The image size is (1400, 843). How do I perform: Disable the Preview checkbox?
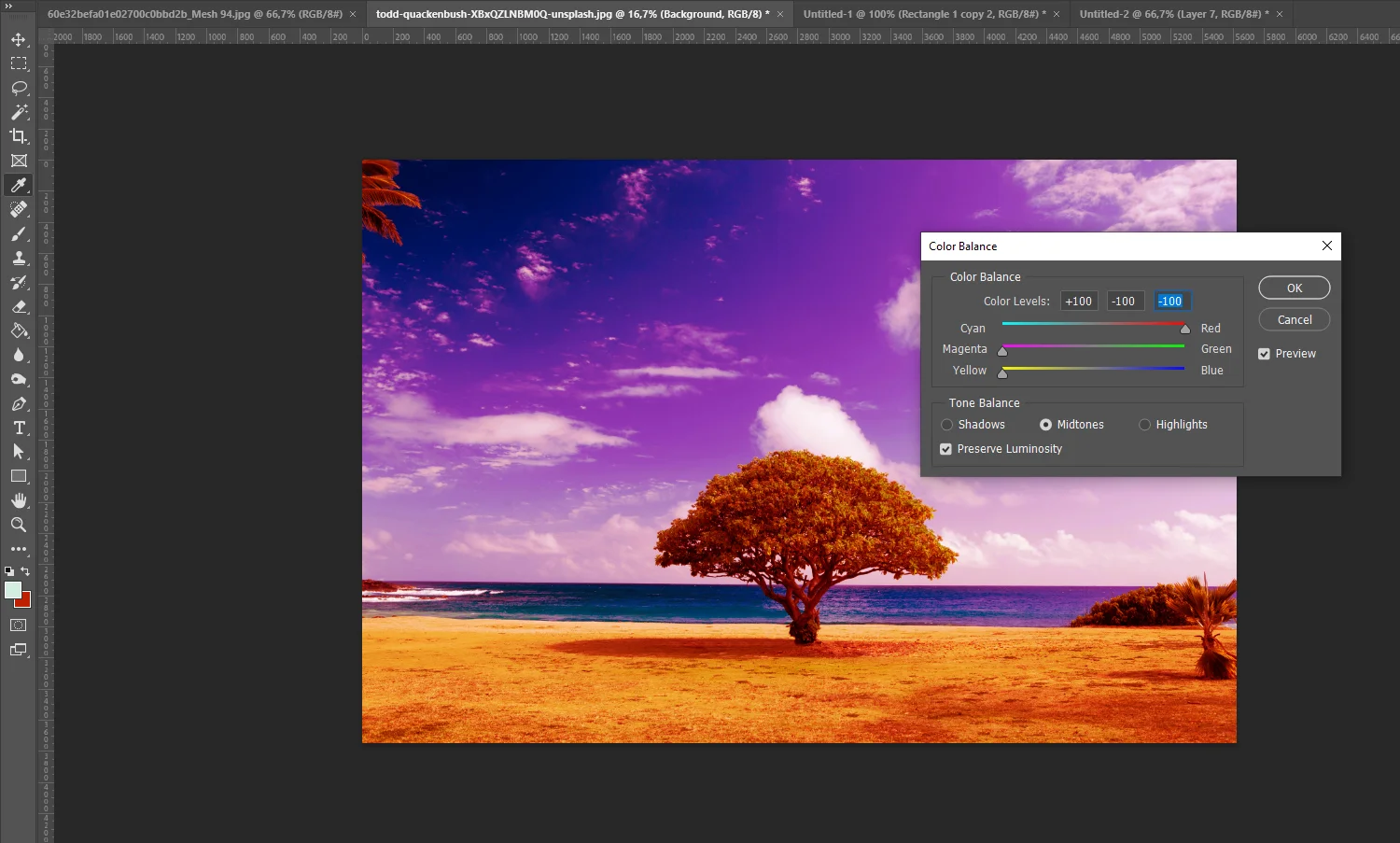(1264, 354)
